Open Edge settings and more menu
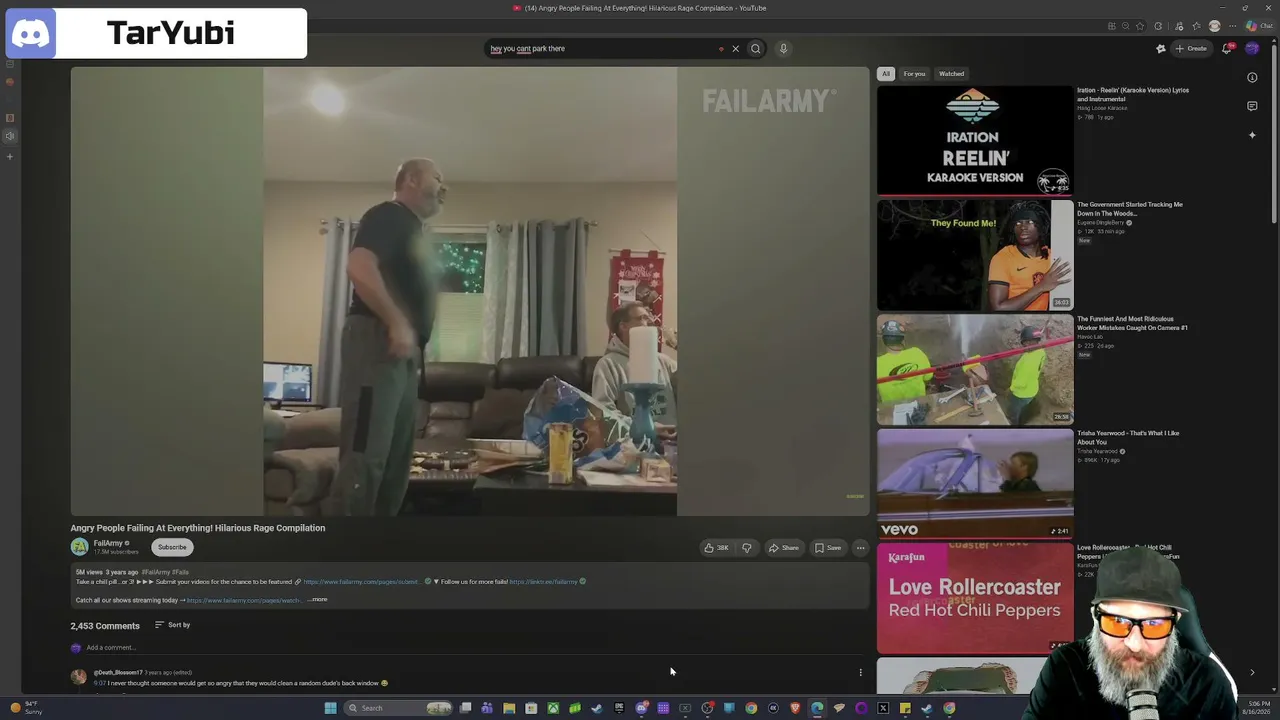This screenshot has height=720, width=1280. (x=1232, y=26)
